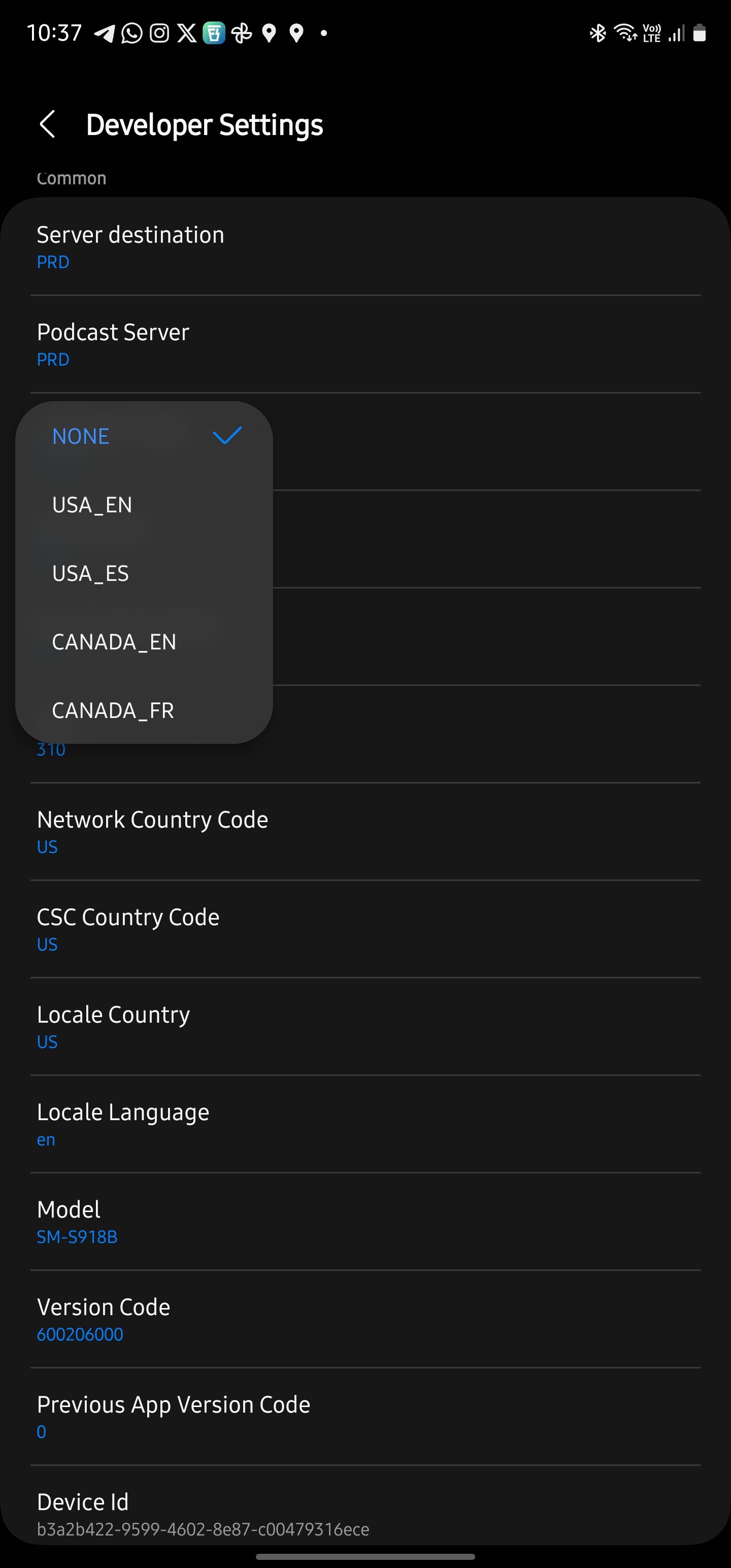The image size is (731, 1568).
Task: Tap the battery status icon
Action: [700, 34]
